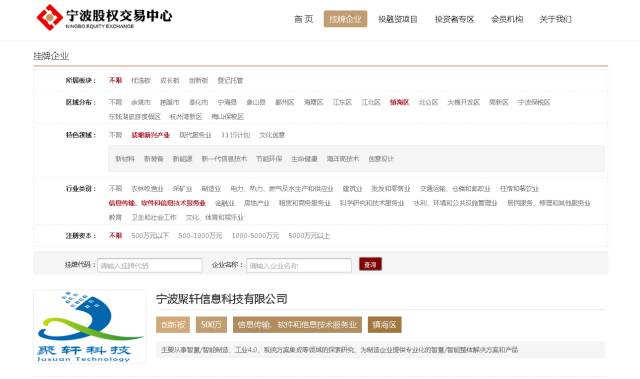Select 不限 in the 所属板块 row

point(116,80)
